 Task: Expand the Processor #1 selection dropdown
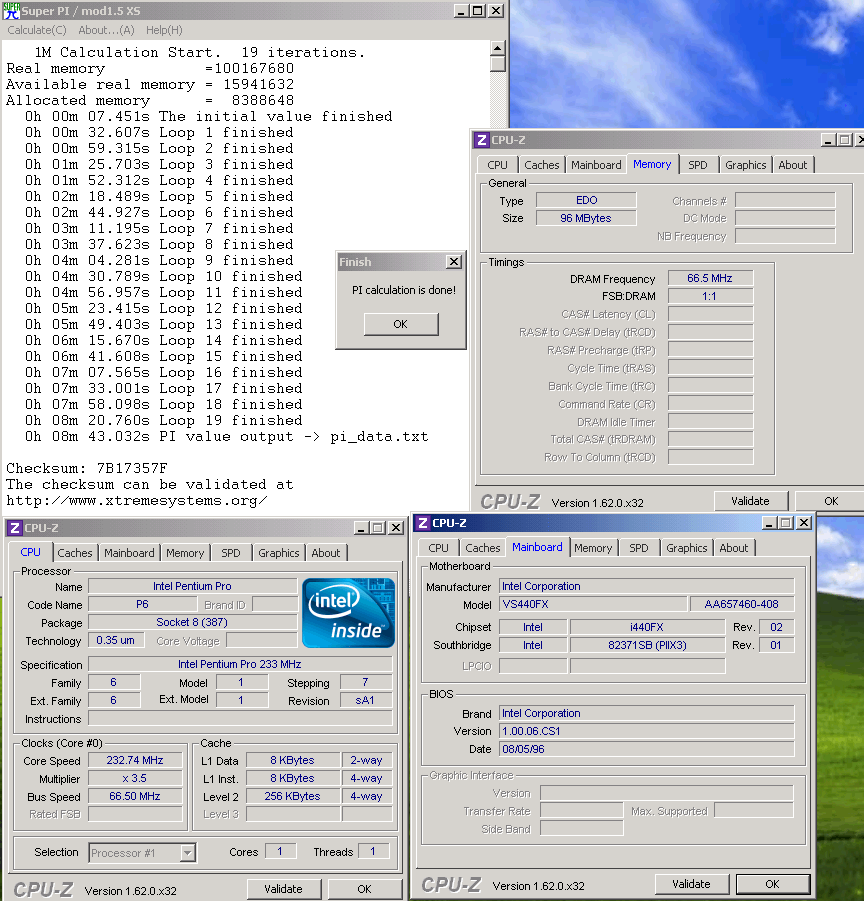[x=187, y=853]
